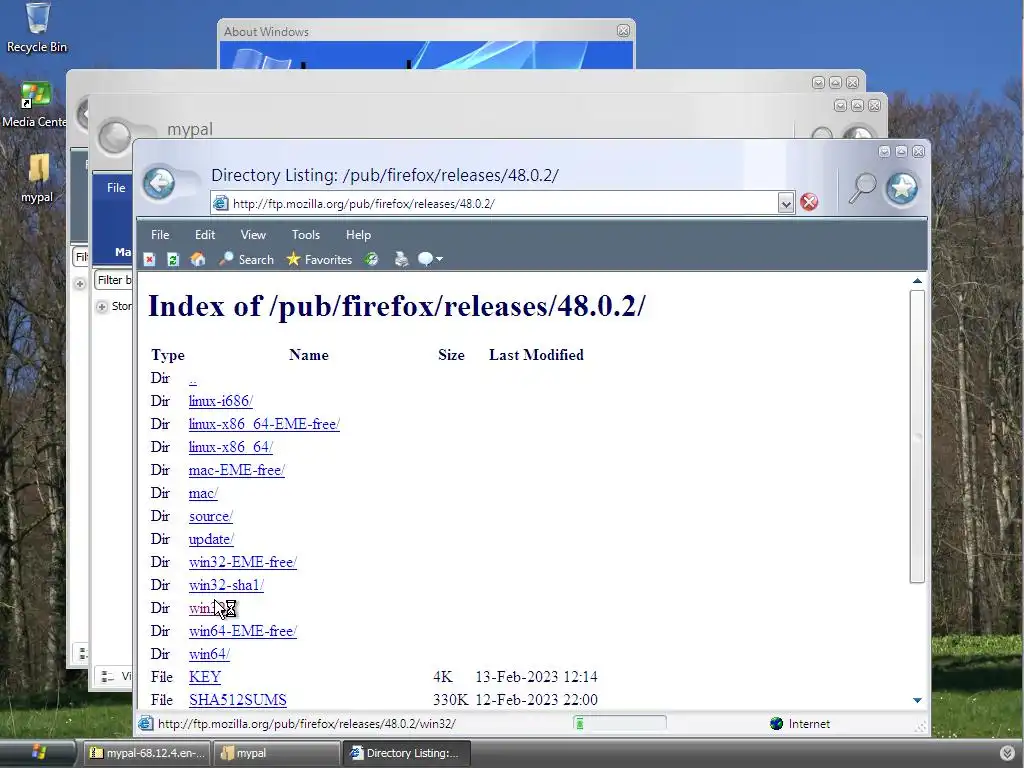Open the linux-x86_64/ directory link
Image resolution: width=1024 pixels, height=768 pixels.
click(231, 447)
